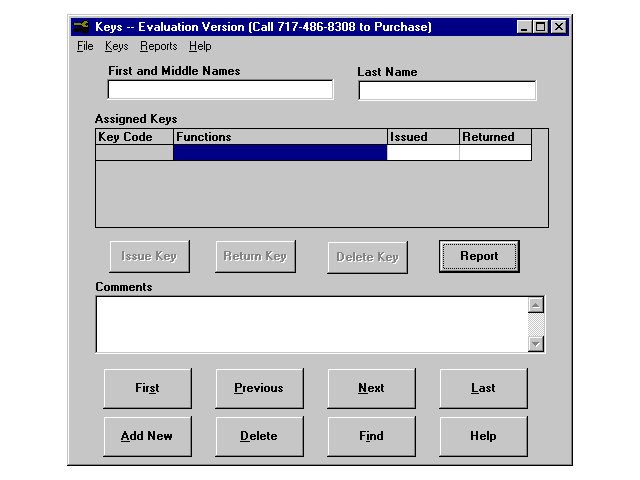Jump to the Last record
The image size is (640, 480).
[x=483, y=388]
